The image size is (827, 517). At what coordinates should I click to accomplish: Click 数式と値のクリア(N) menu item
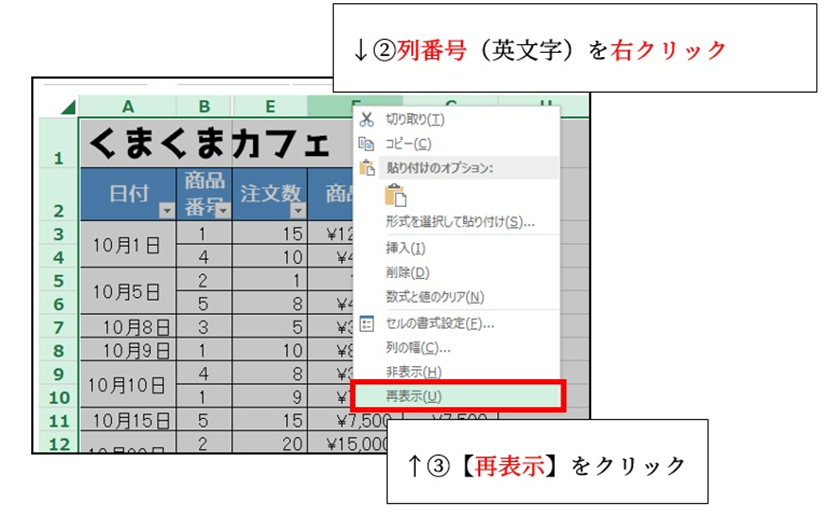pyautogui.click(x=434, y=297)
